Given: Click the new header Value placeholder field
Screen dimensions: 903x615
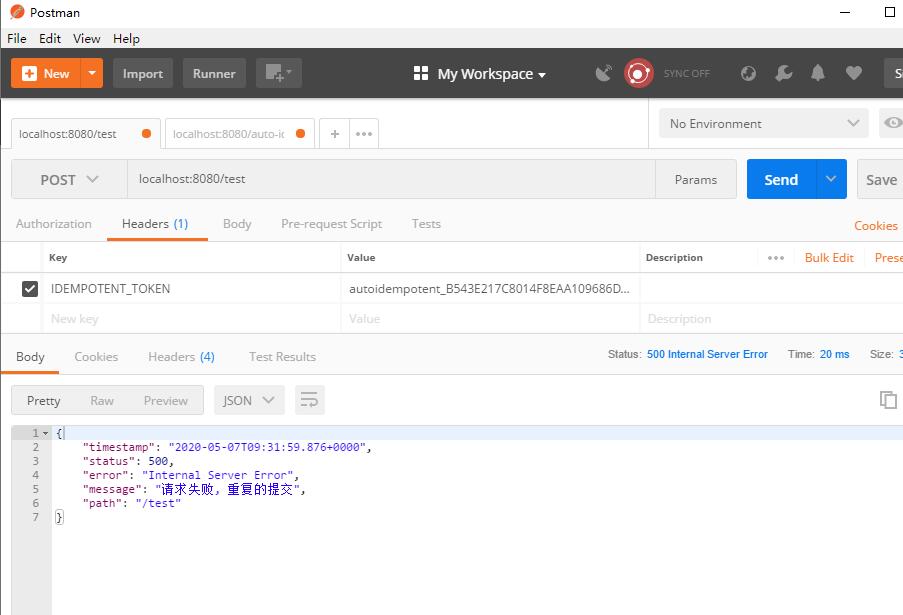Looking at the screenshot, I should [490, 318].
